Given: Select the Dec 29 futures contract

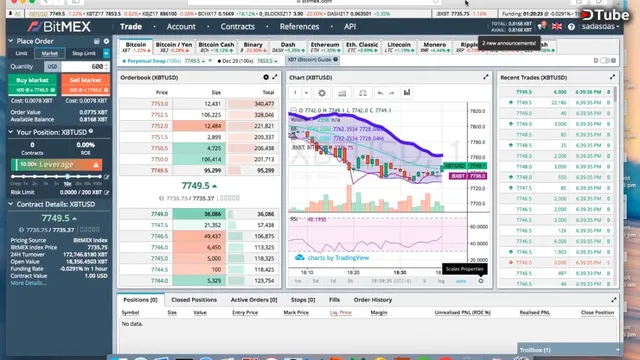Looking at the screenshot, I should coord(248,61).
